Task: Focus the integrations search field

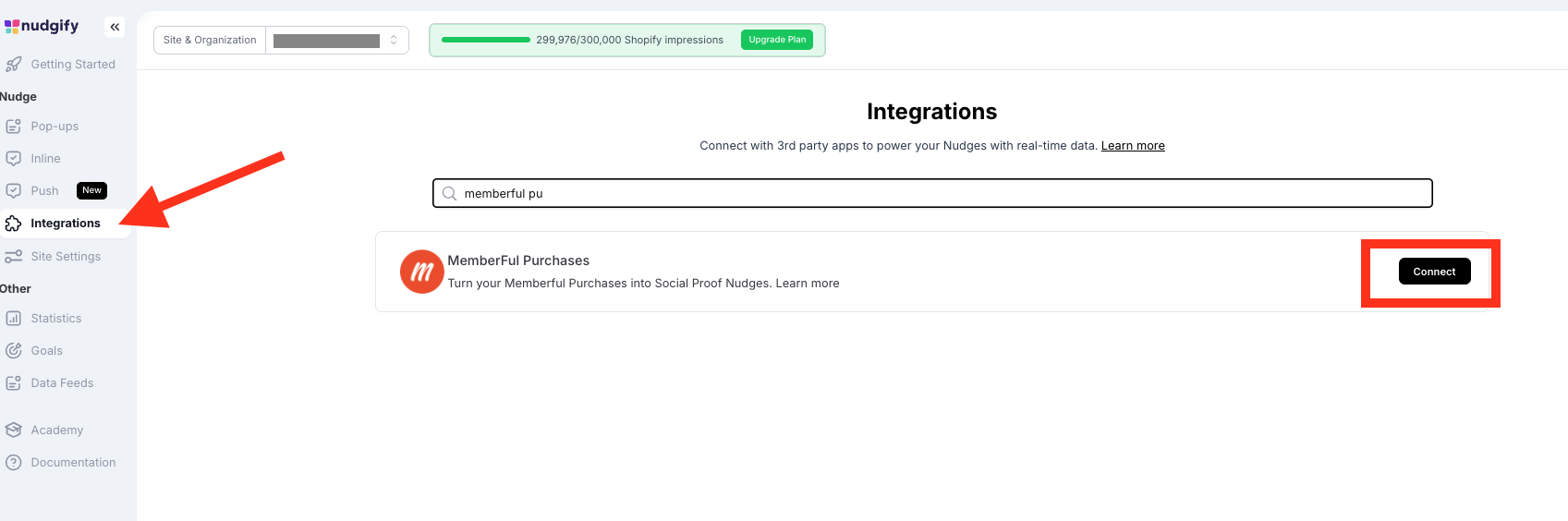Action: tap(932, 193)
